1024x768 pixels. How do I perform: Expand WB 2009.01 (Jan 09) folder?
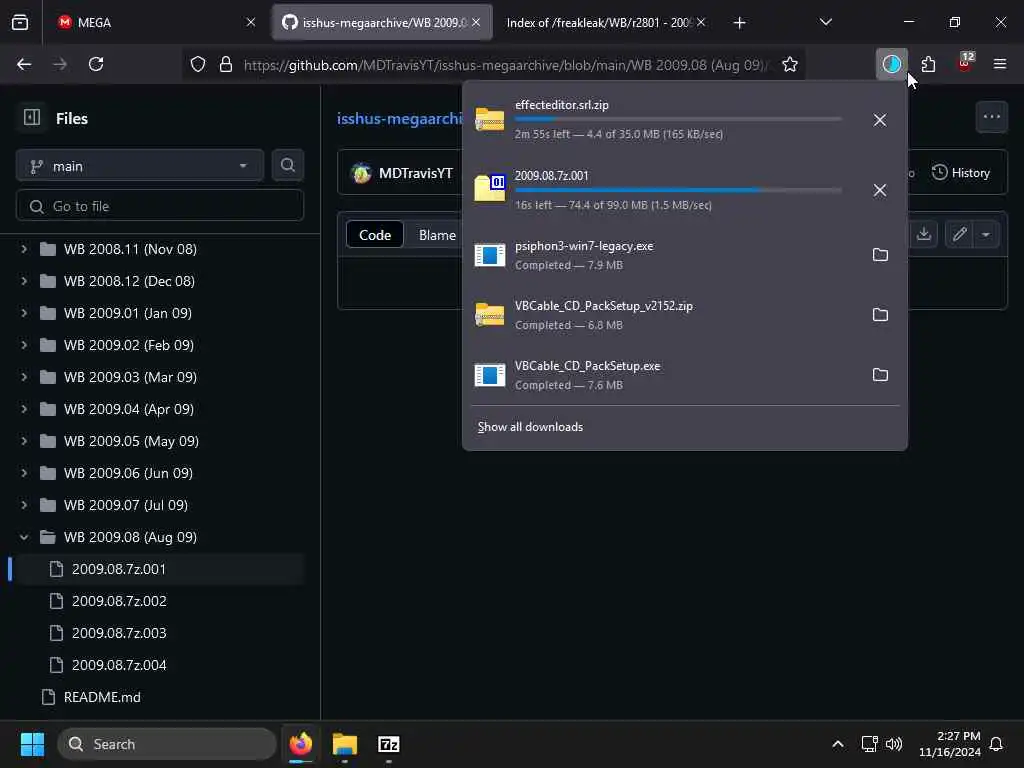pos(24,313)
